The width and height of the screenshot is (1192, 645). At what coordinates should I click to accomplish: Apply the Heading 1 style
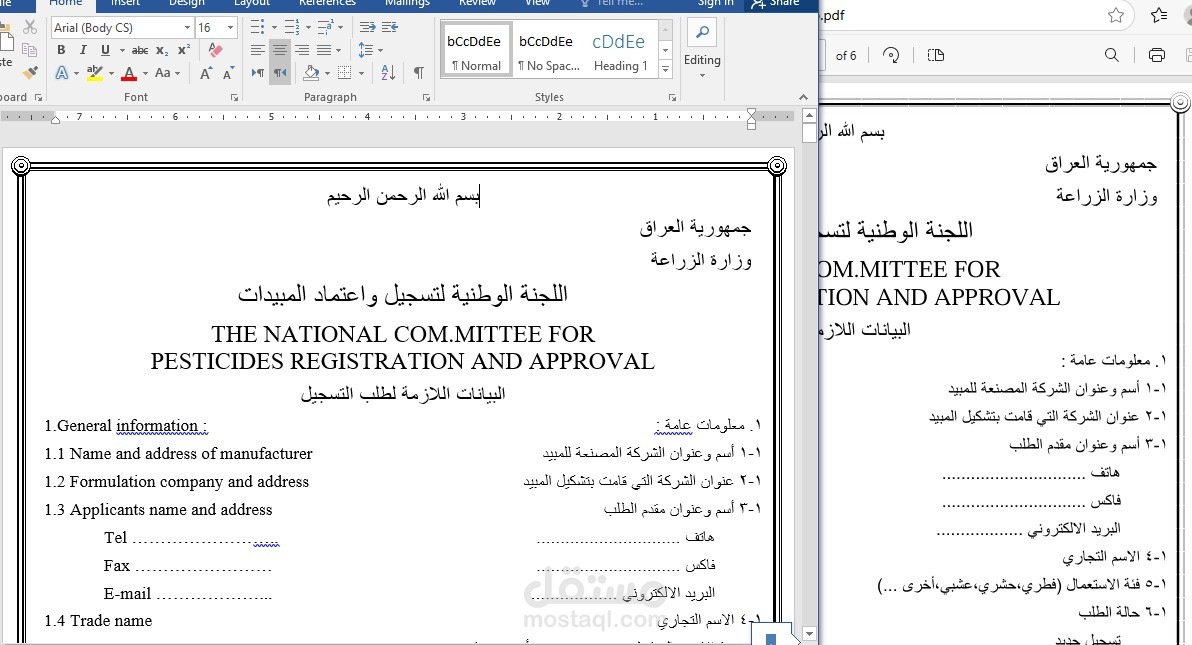(x=620, y=50)
